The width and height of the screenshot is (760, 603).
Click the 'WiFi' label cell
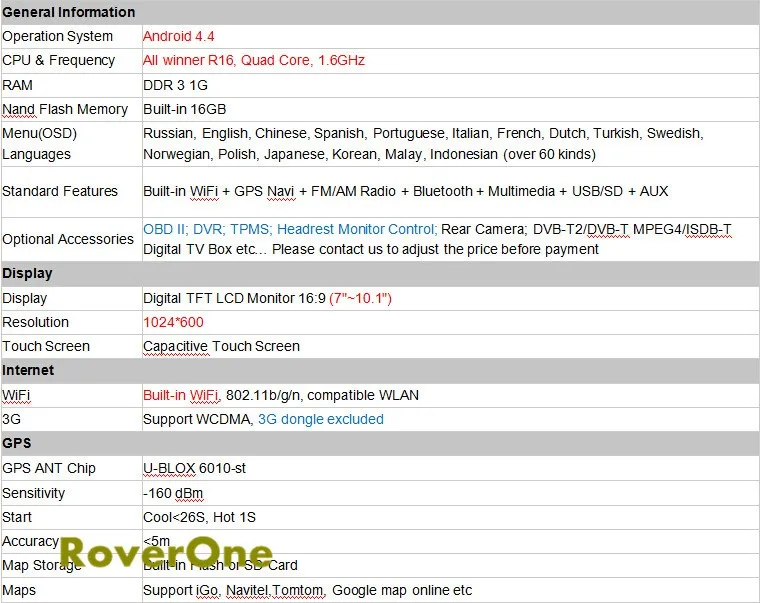72,396
